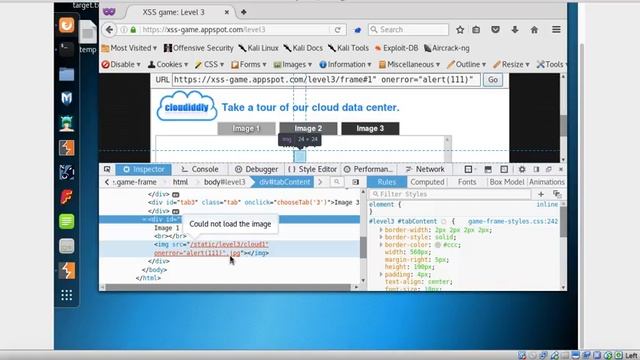Select html in the breadcrumb
This screenshot has height=360, width=640.
click(180, 182)
